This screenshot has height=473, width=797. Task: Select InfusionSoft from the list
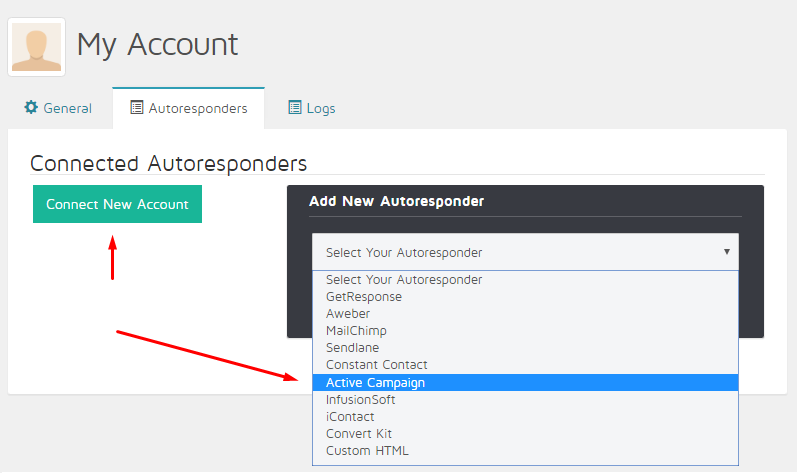point(525,400)
